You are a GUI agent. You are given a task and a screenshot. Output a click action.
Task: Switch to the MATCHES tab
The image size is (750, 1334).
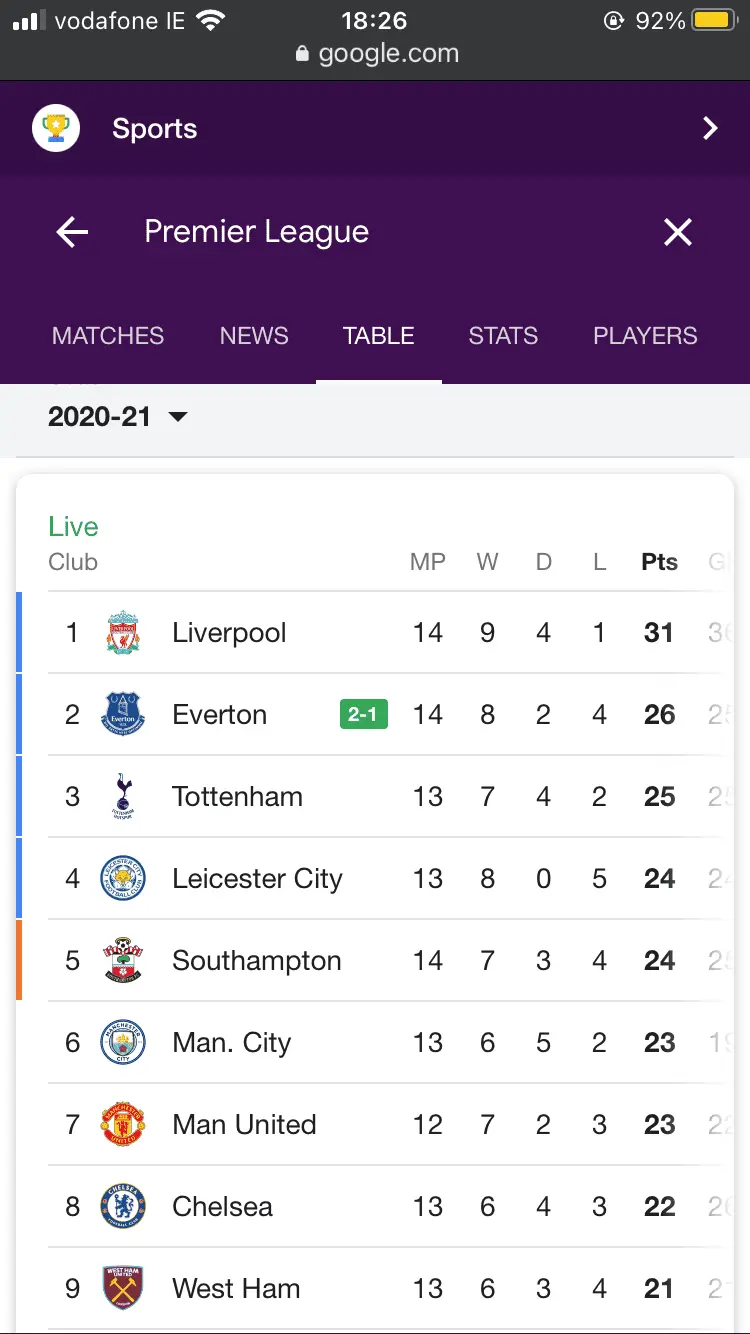tap(108, 336)
